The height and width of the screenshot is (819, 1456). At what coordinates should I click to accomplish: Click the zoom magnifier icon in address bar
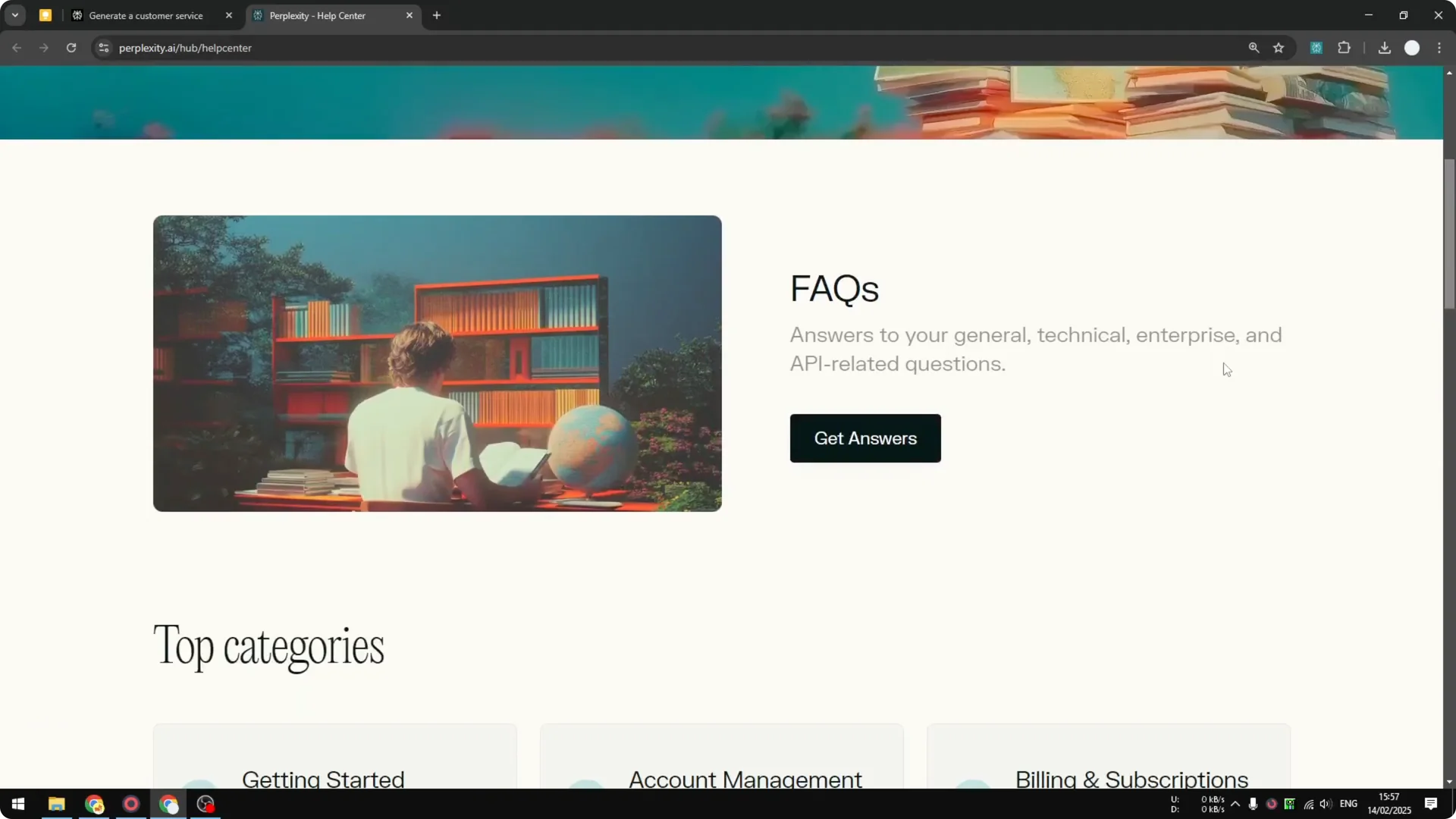point(1254,47)
